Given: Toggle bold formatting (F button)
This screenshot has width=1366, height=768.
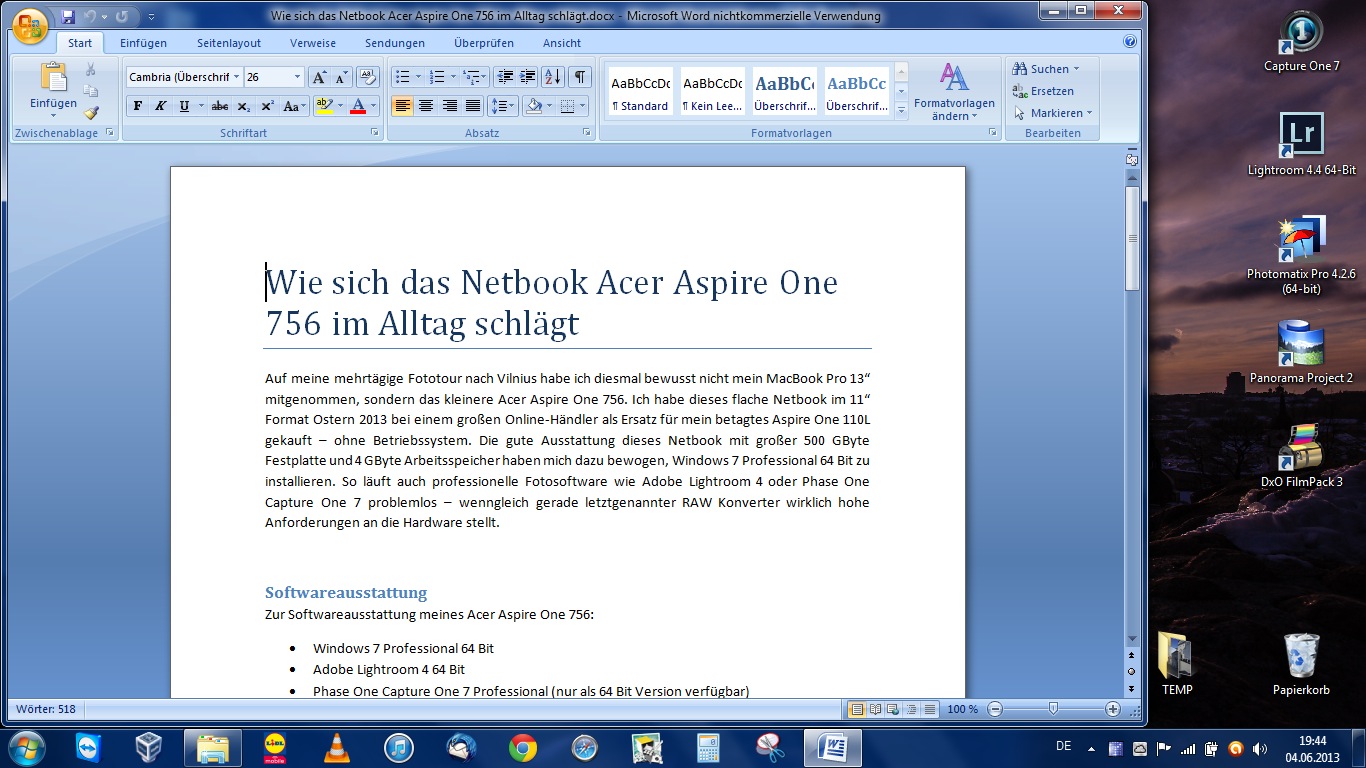Looking at the screenshot, I should coord(137,106).
